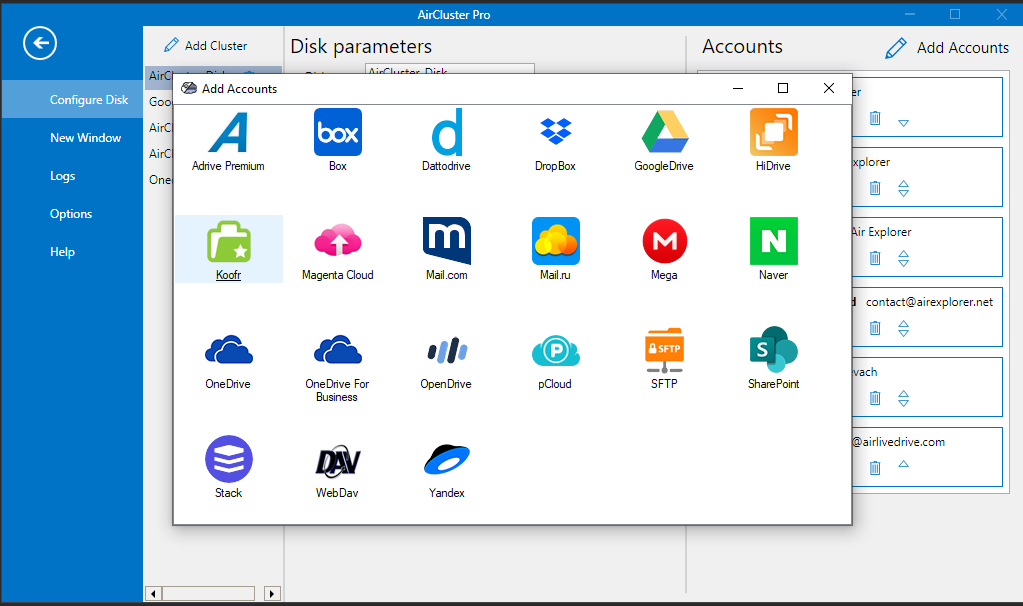Delete the vach account entry
This screenshot has height=606, width=1023.
(875, 398)
